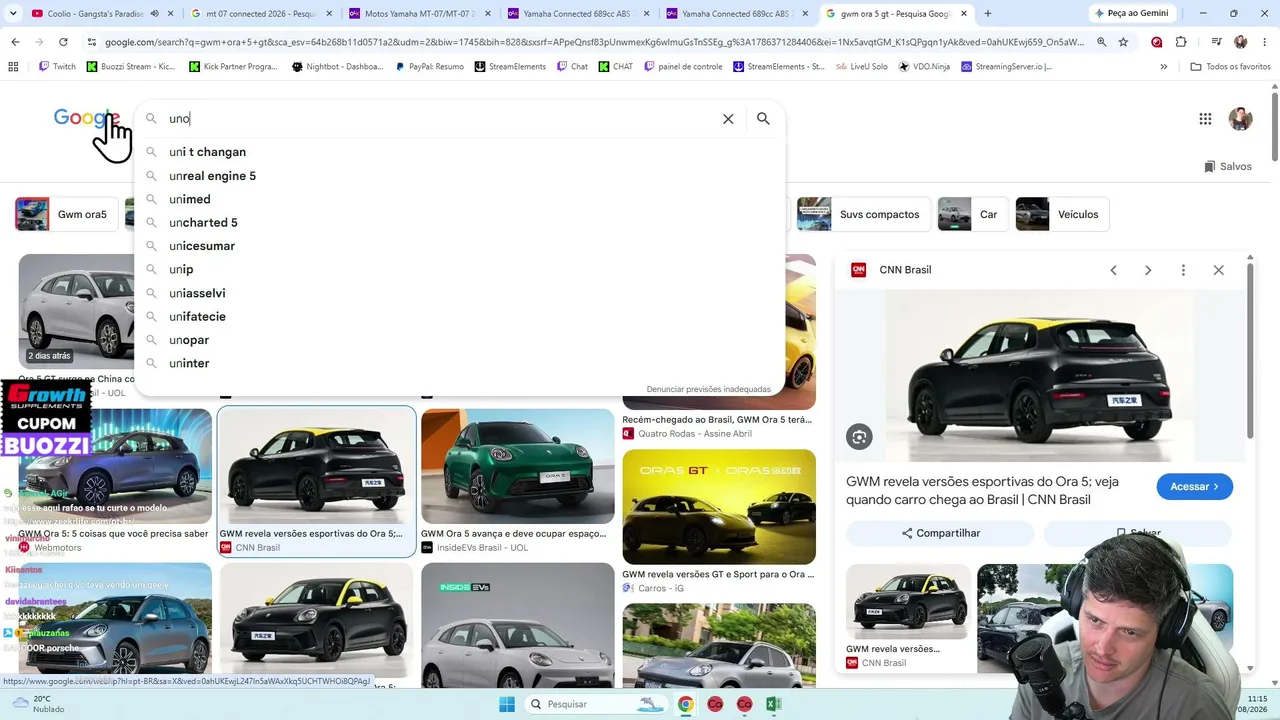The width and height of the screenshot is (1280, 720).
Task: Open Todos os favoritos folder
Action: point(1230,67)
